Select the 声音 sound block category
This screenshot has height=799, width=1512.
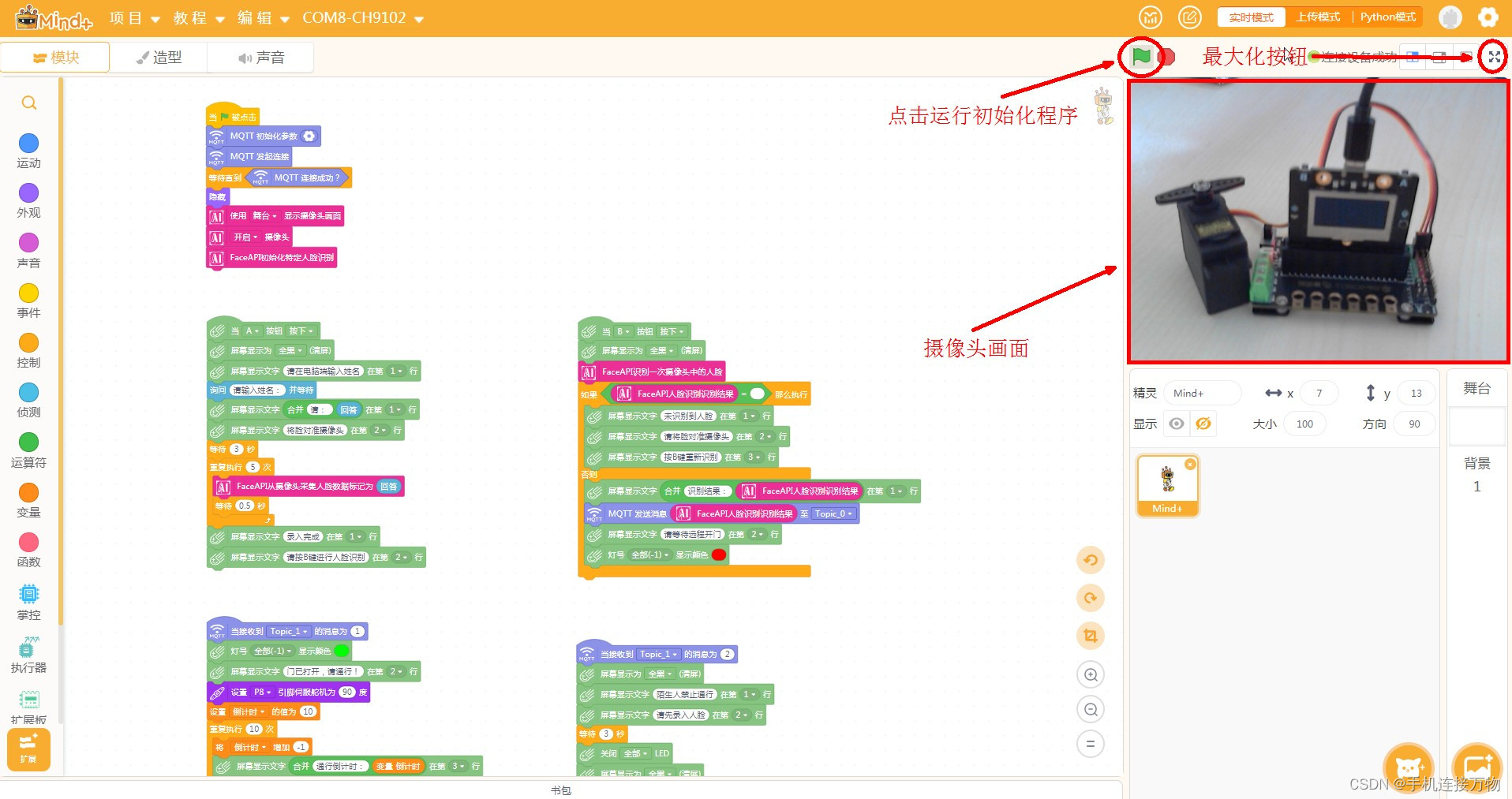click(28, 251)
